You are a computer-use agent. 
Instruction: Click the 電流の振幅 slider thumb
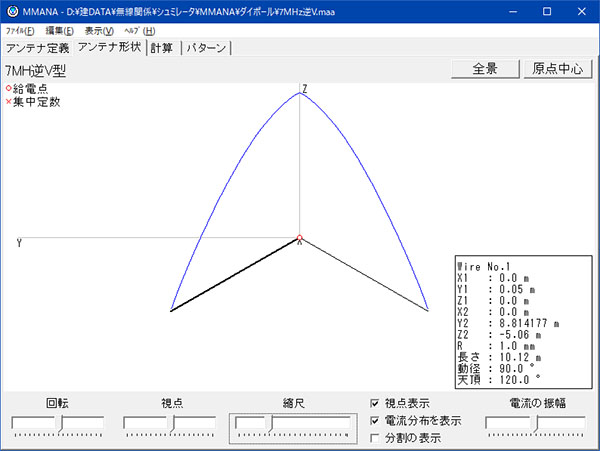pyautogui.click(x=535, y=424)
